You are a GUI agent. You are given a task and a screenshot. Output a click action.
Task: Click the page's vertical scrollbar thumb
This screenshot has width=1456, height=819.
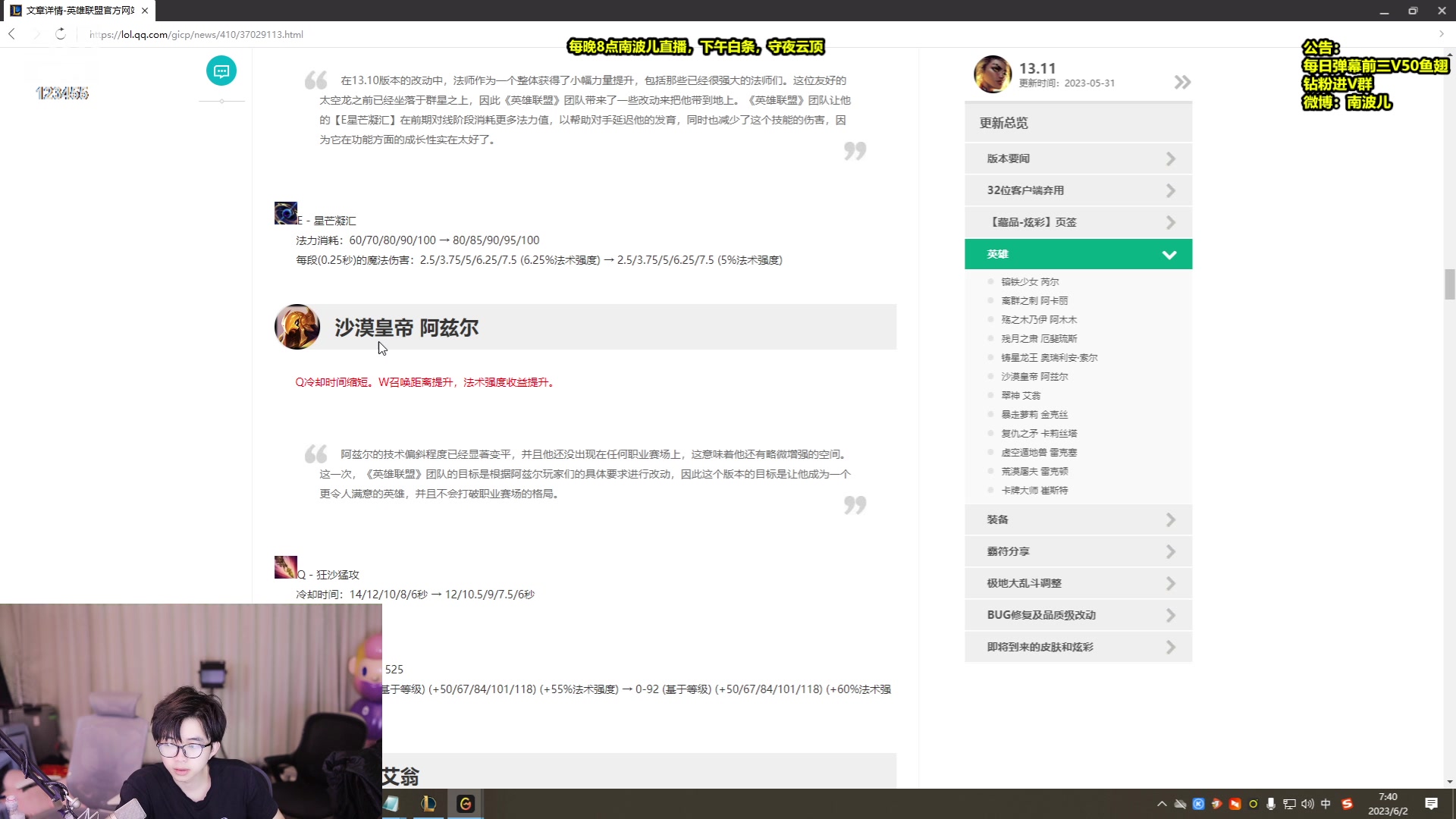pos(1449,284)
